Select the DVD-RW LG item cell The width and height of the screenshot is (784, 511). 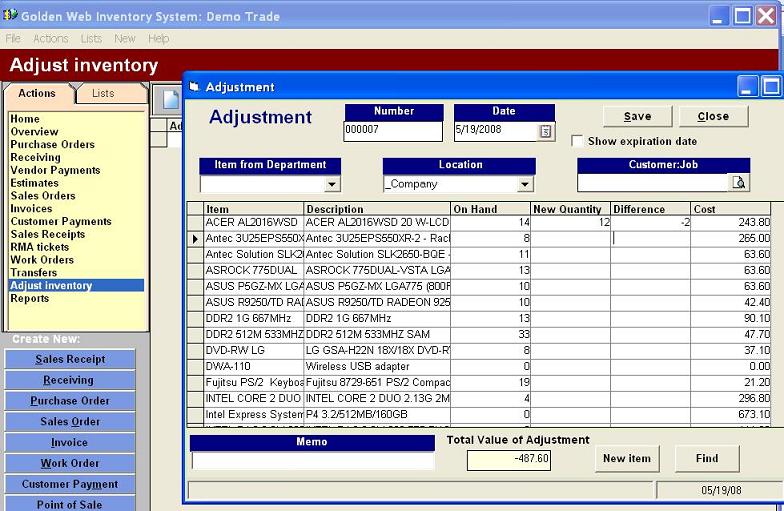[254, 350]
